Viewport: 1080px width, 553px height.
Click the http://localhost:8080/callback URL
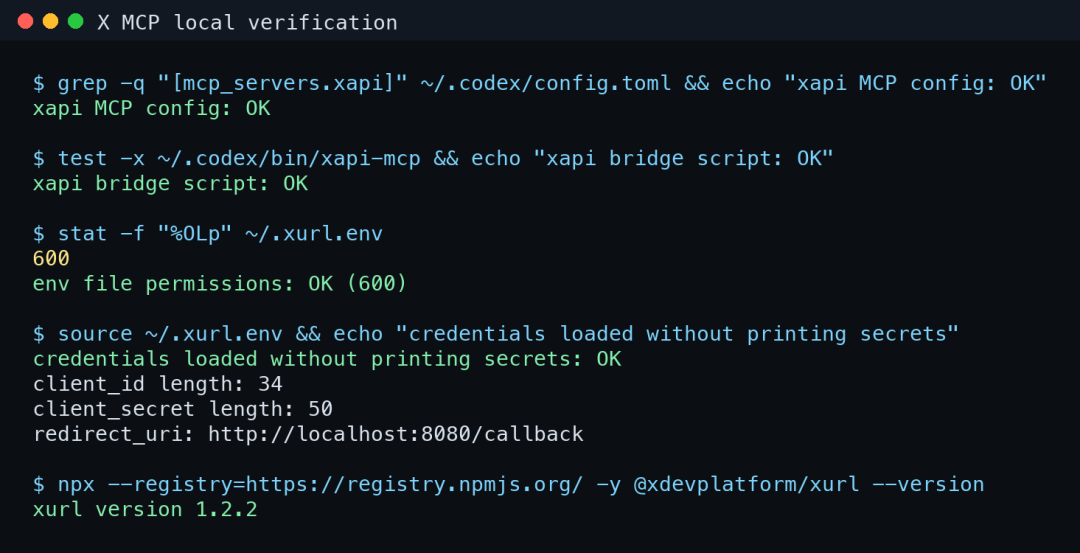click(x=396, y=434)
